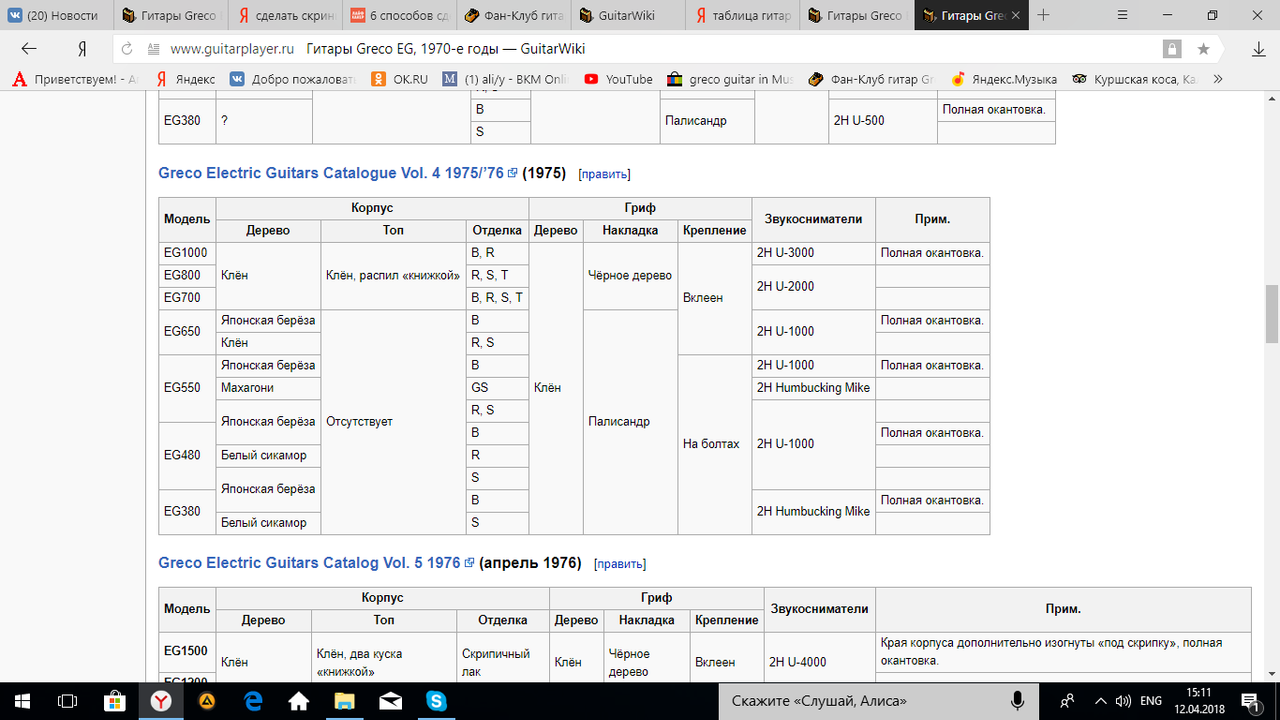Open Skype from the taskbar
This screenshot has width=1280, height=720.
coord(436,700)
